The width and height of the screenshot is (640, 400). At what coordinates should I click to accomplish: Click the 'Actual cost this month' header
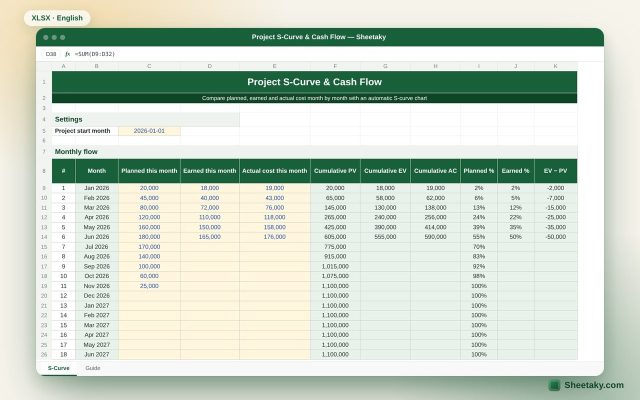coord(275,171)
